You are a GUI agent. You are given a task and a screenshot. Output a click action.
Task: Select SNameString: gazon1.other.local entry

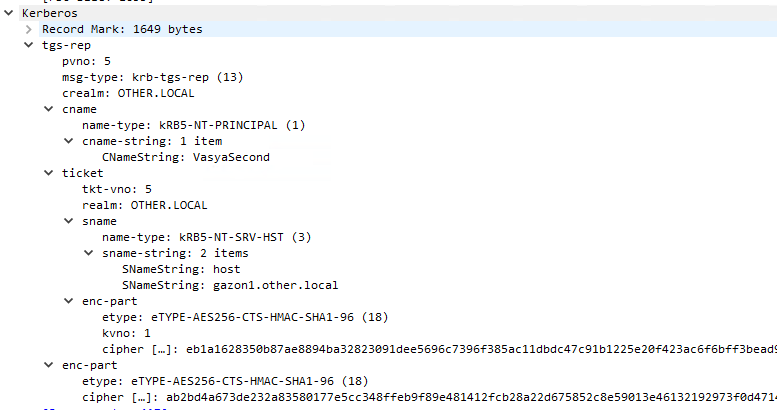(x=230, y=285)
